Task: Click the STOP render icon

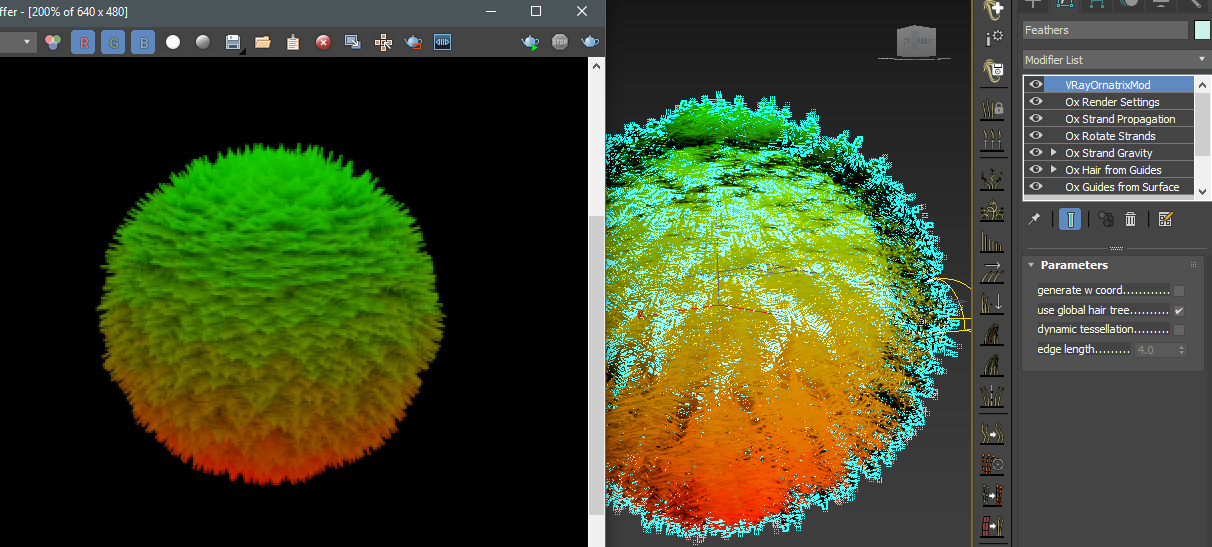Action: click(560, 42)
